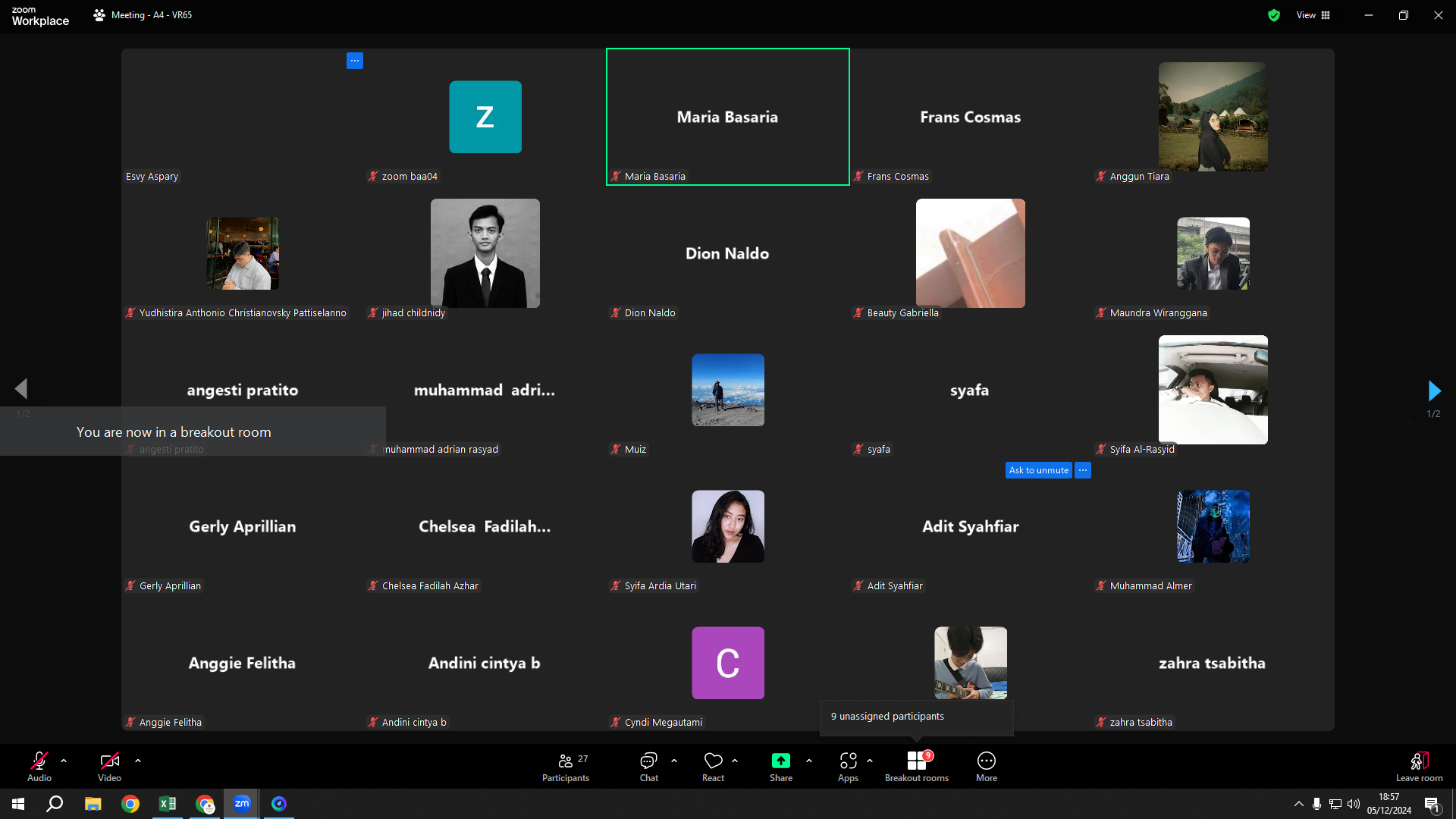Open the Chat panel

click(x=649, y=766)
